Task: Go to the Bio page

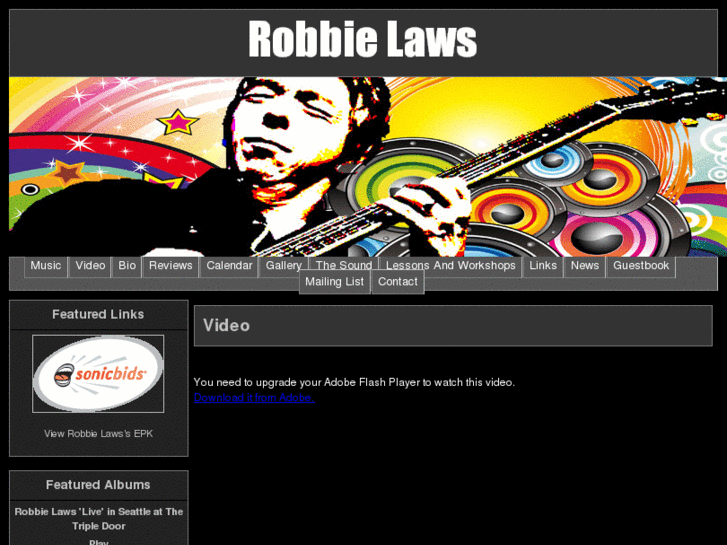Action: click(127, 266)
